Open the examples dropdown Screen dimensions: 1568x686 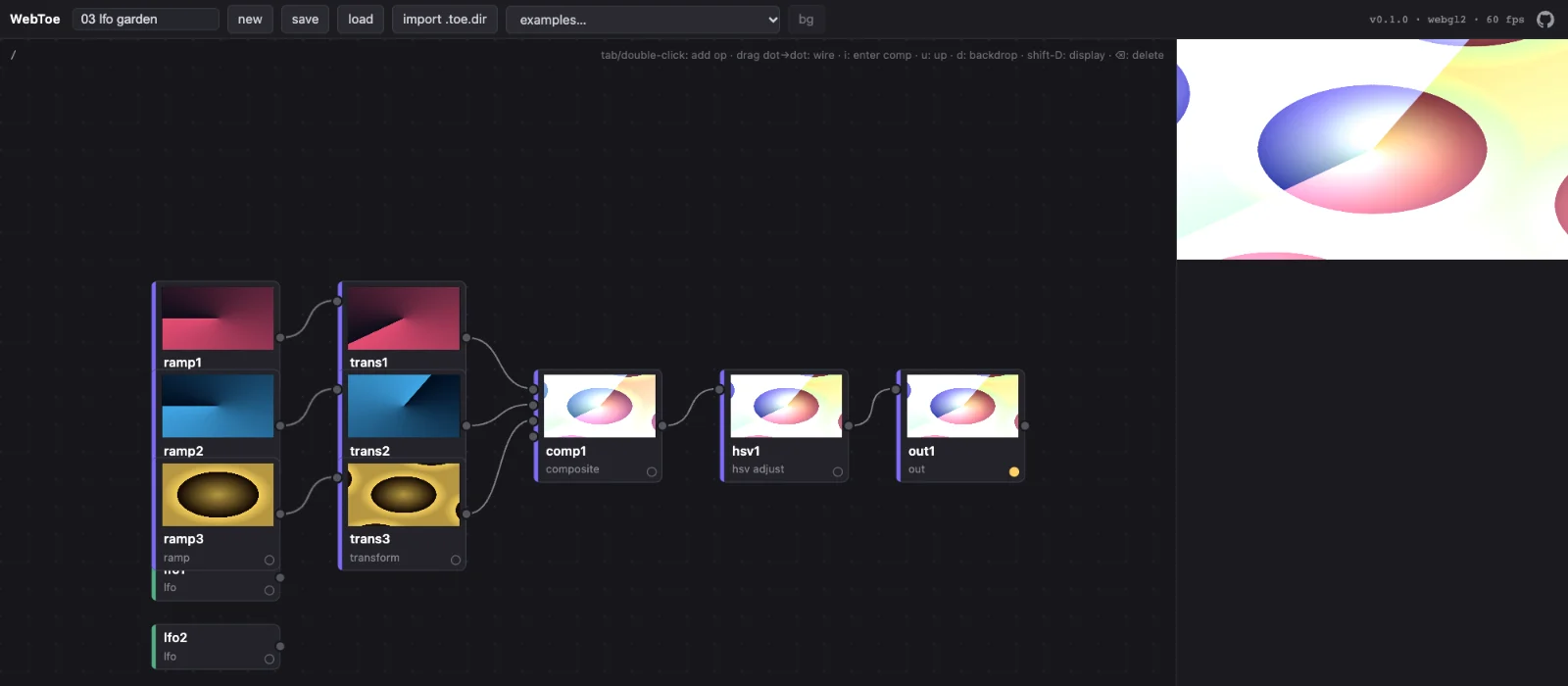tap(643, 20)
